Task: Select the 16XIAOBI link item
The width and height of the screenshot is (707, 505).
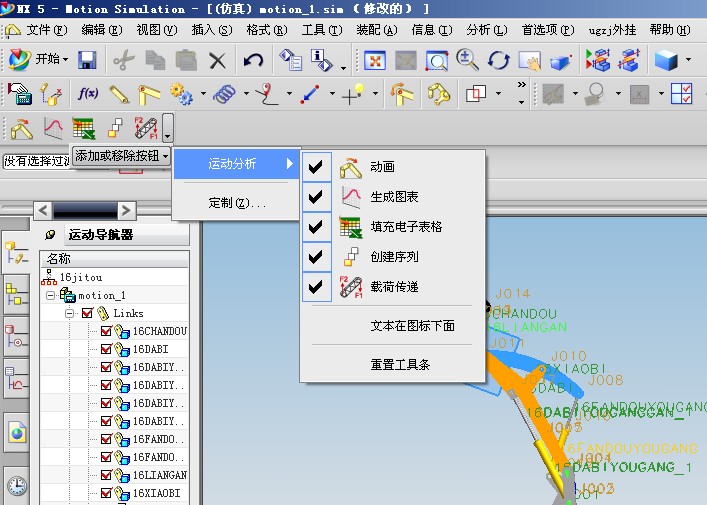Action: 156,493
